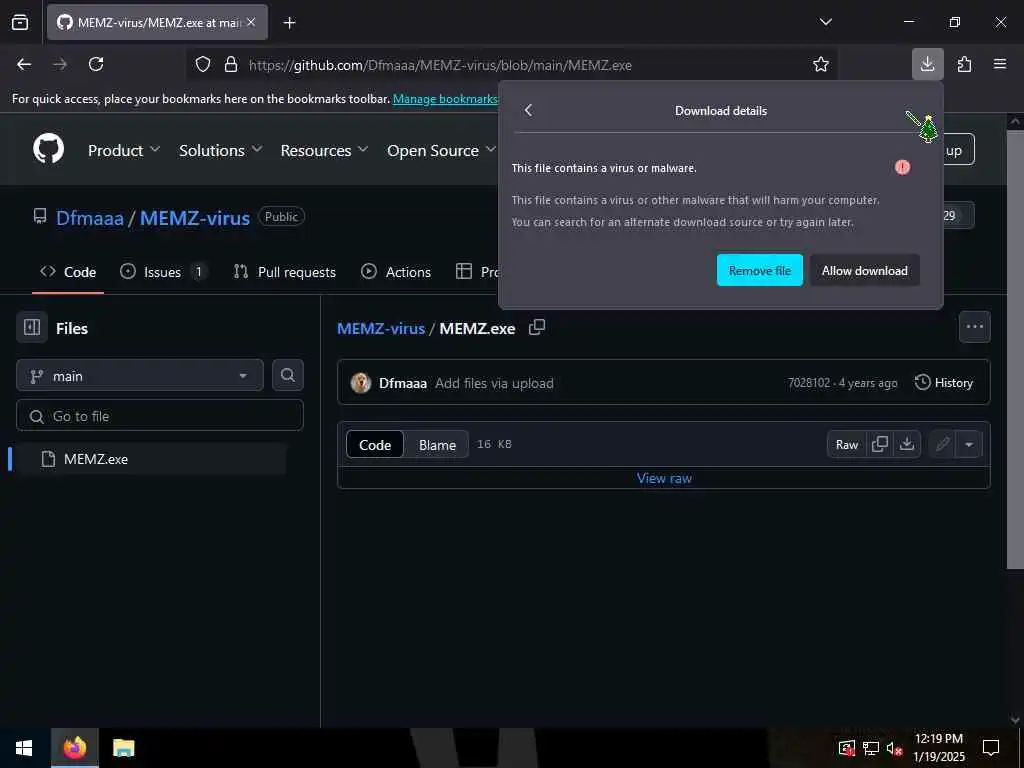Open GitHub homepage via Octocat logo
The width and height of the screenshot is (1024, 768).
tap(48, 149)
